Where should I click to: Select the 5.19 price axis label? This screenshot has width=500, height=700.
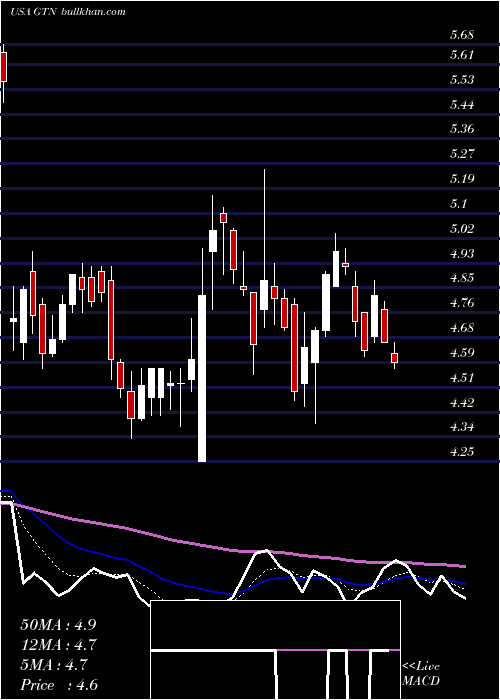(462, 179)
